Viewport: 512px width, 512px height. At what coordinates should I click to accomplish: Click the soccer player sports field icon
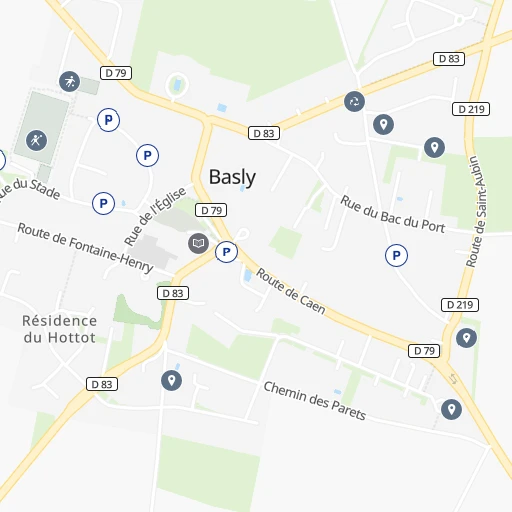pyautogui.click(x=69, y=81)
